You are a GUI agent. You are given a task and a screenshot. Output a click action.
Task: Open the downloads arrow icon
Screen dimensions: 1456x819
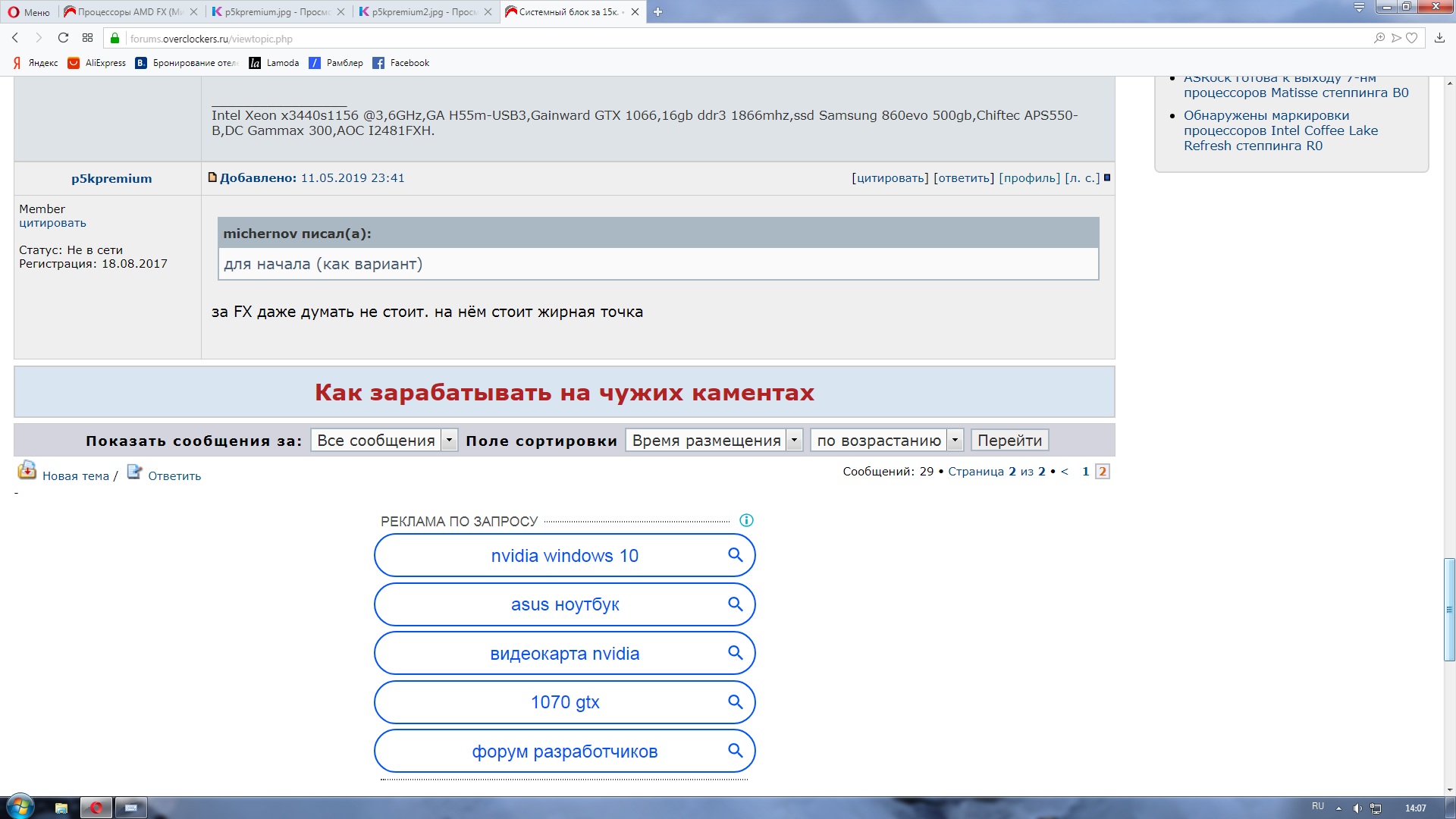tap(1439, 38)
